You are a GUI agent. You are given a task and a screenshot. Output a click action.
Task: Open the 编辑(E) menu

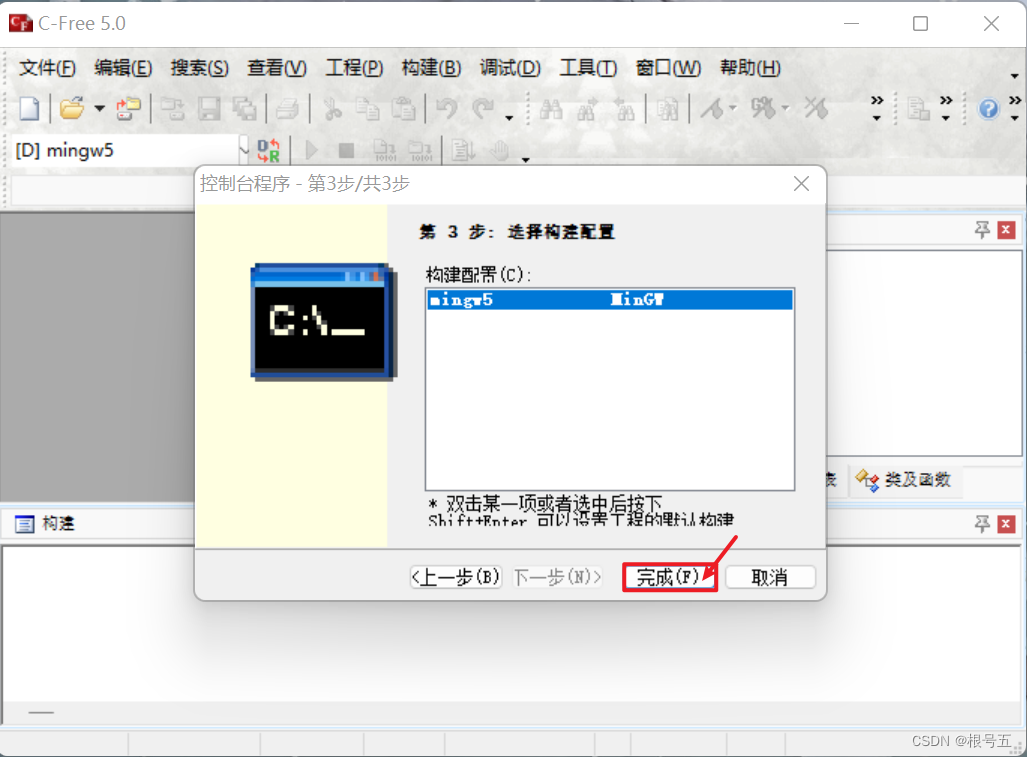click(123, 67)
